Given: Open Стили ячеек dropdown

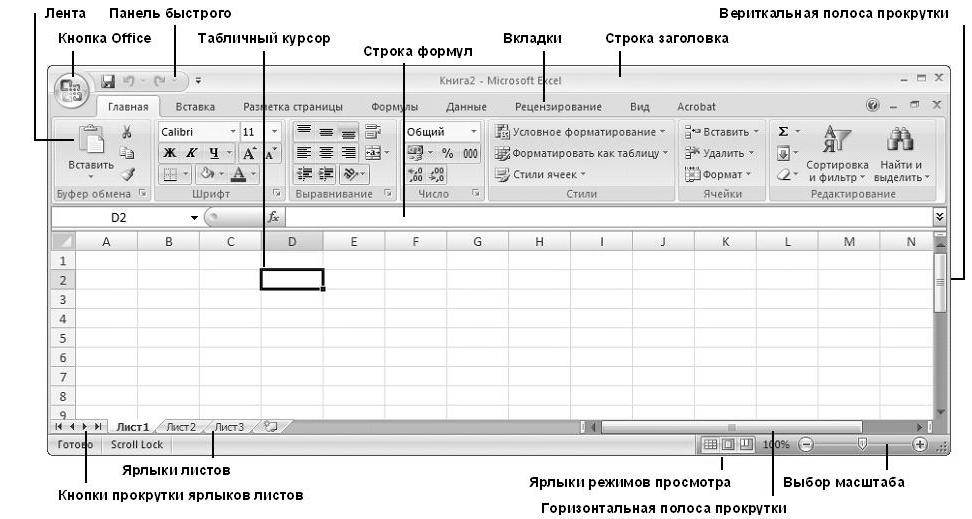Looking at the screenshot, I should point(541,175).
